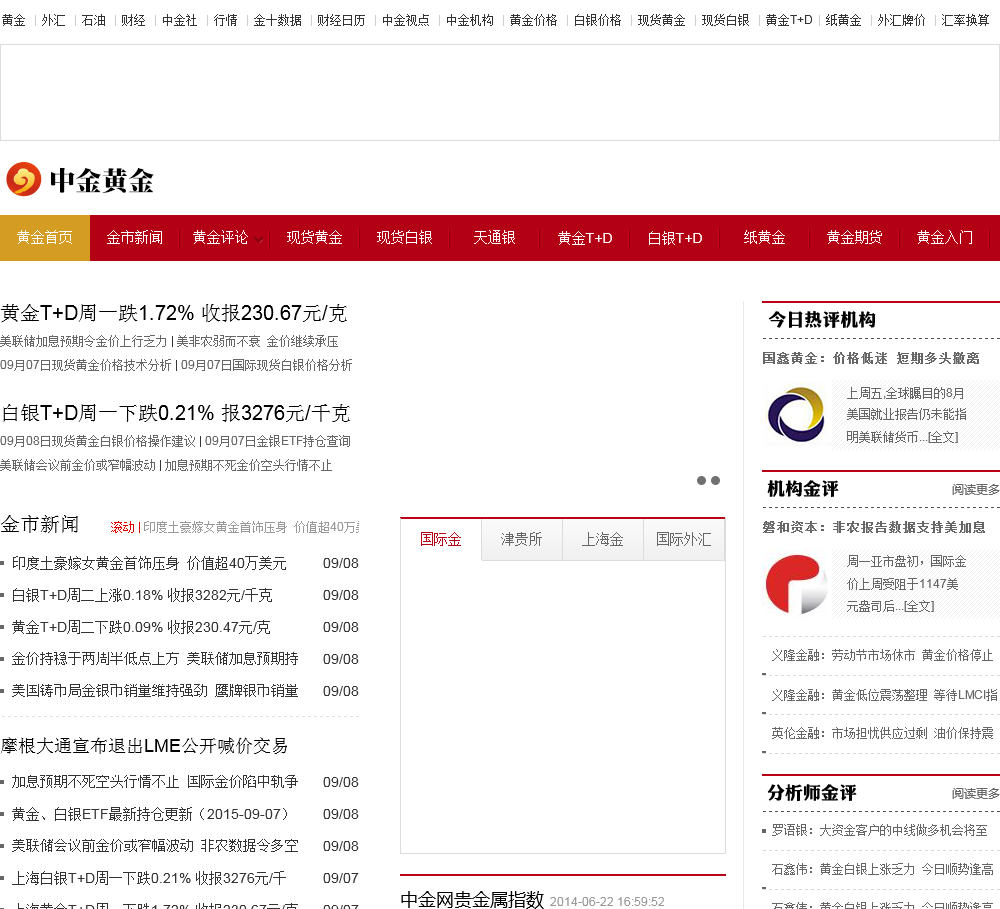
Task: Select the first carousel dot indicator
Action: coord(702,480)
